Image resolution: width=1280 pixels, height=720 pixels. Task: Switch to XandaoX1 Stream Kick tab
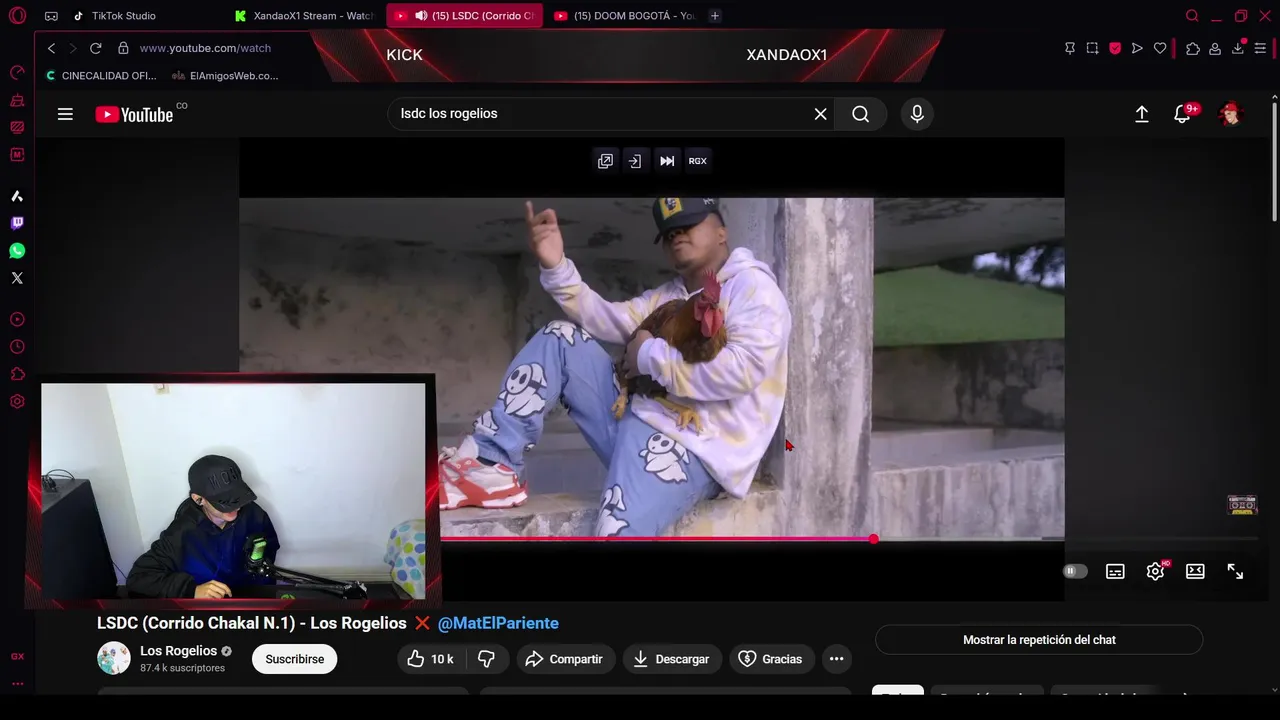(305, 16)
